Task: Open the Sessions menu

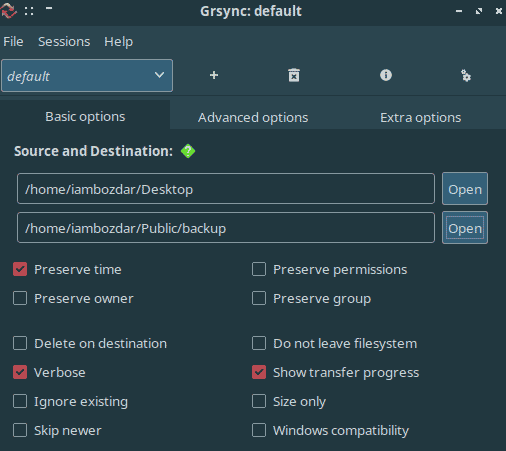Action: tap(64, 42)
